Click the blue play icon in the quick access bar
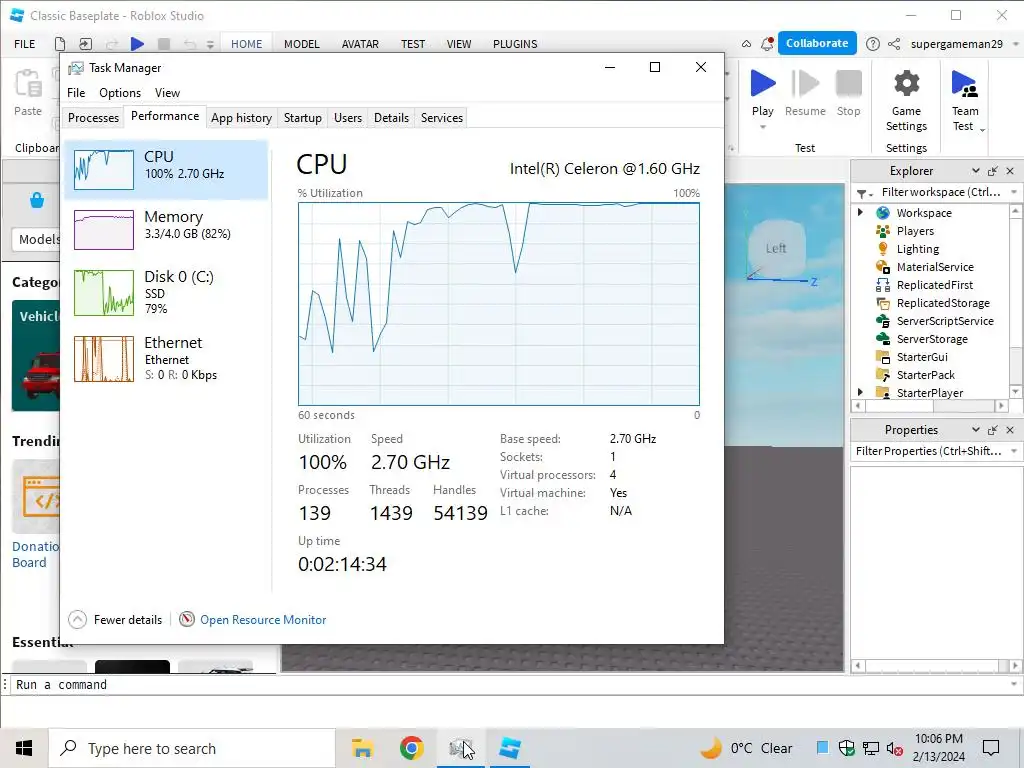Image resolution: width=1024 pixels, height=768 pixels. point(137,44)
